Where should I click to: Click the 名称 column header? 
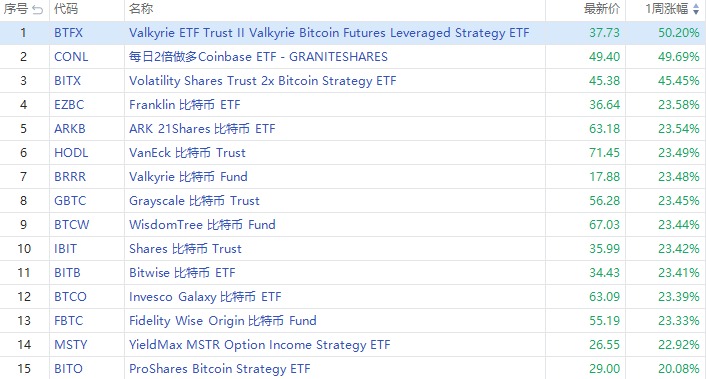(141, 9)
